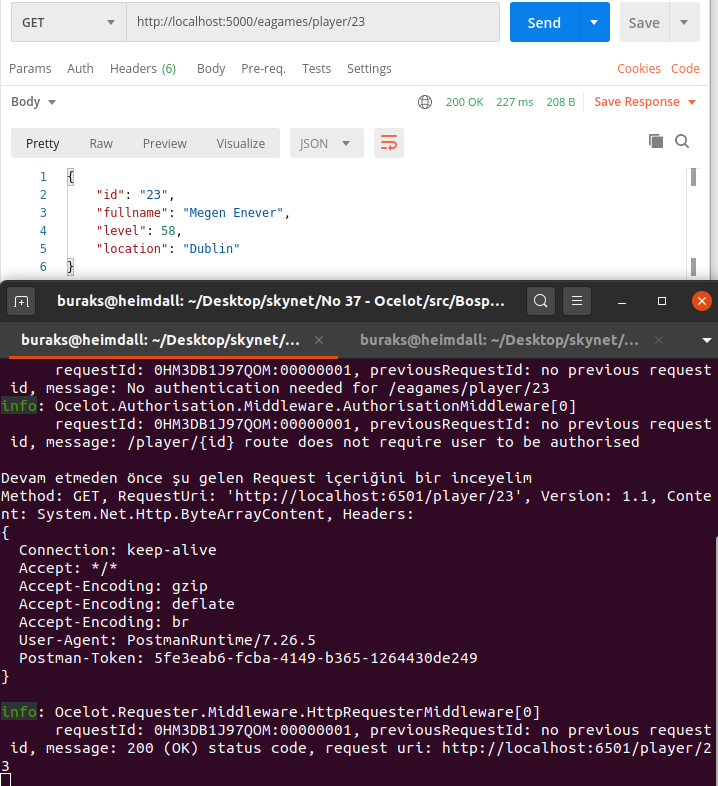The image size is (718, 786).
Task: Select the Visualize view mode
Action: 241,143
